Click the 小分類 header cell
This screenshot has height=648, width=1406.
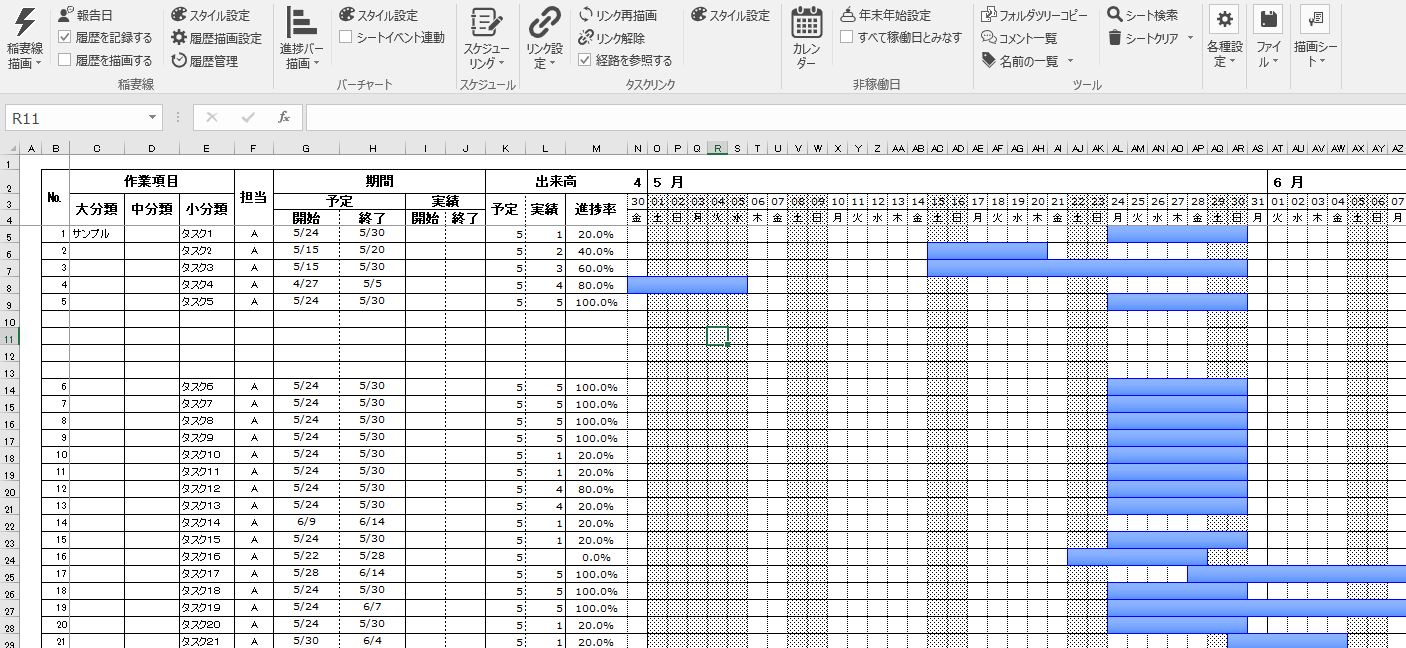click(x=207, y=209)
